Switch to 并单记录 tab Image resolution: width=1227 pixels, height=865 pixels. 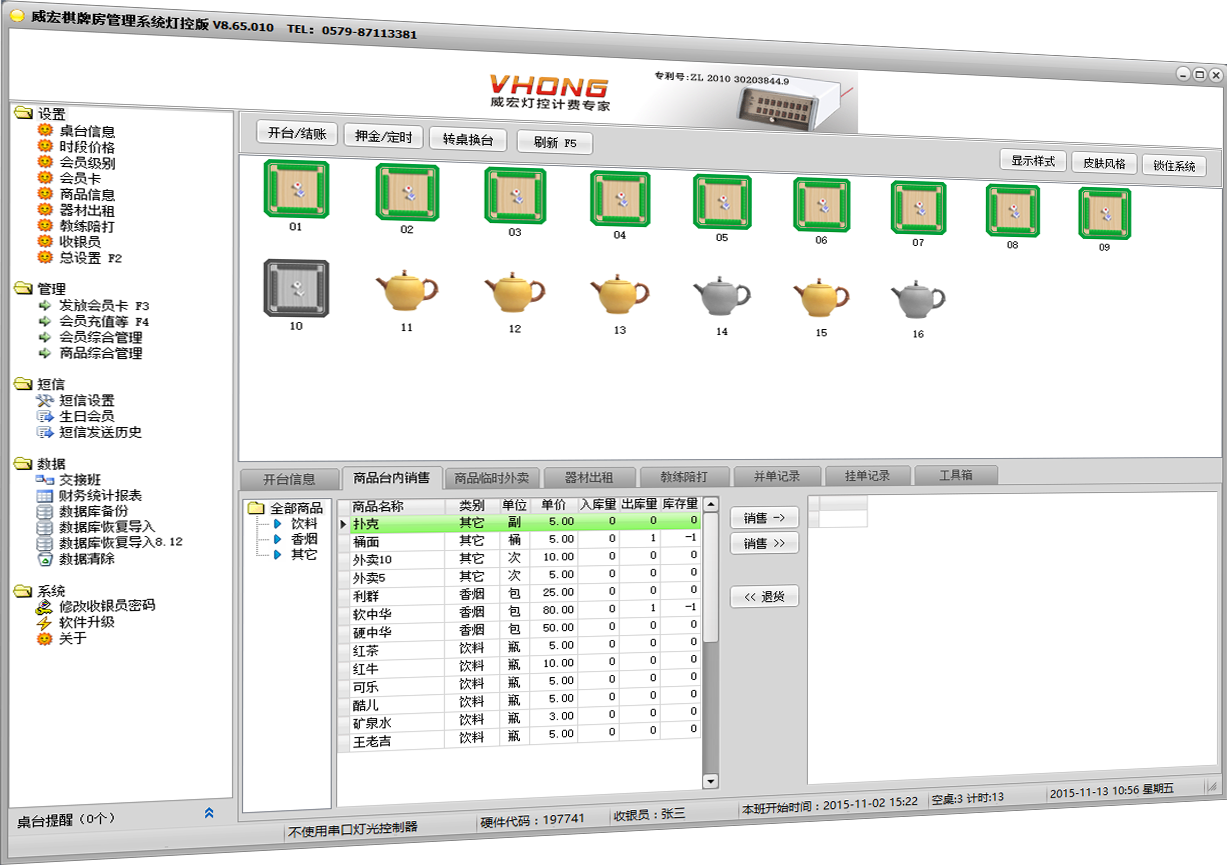[776, 476]
